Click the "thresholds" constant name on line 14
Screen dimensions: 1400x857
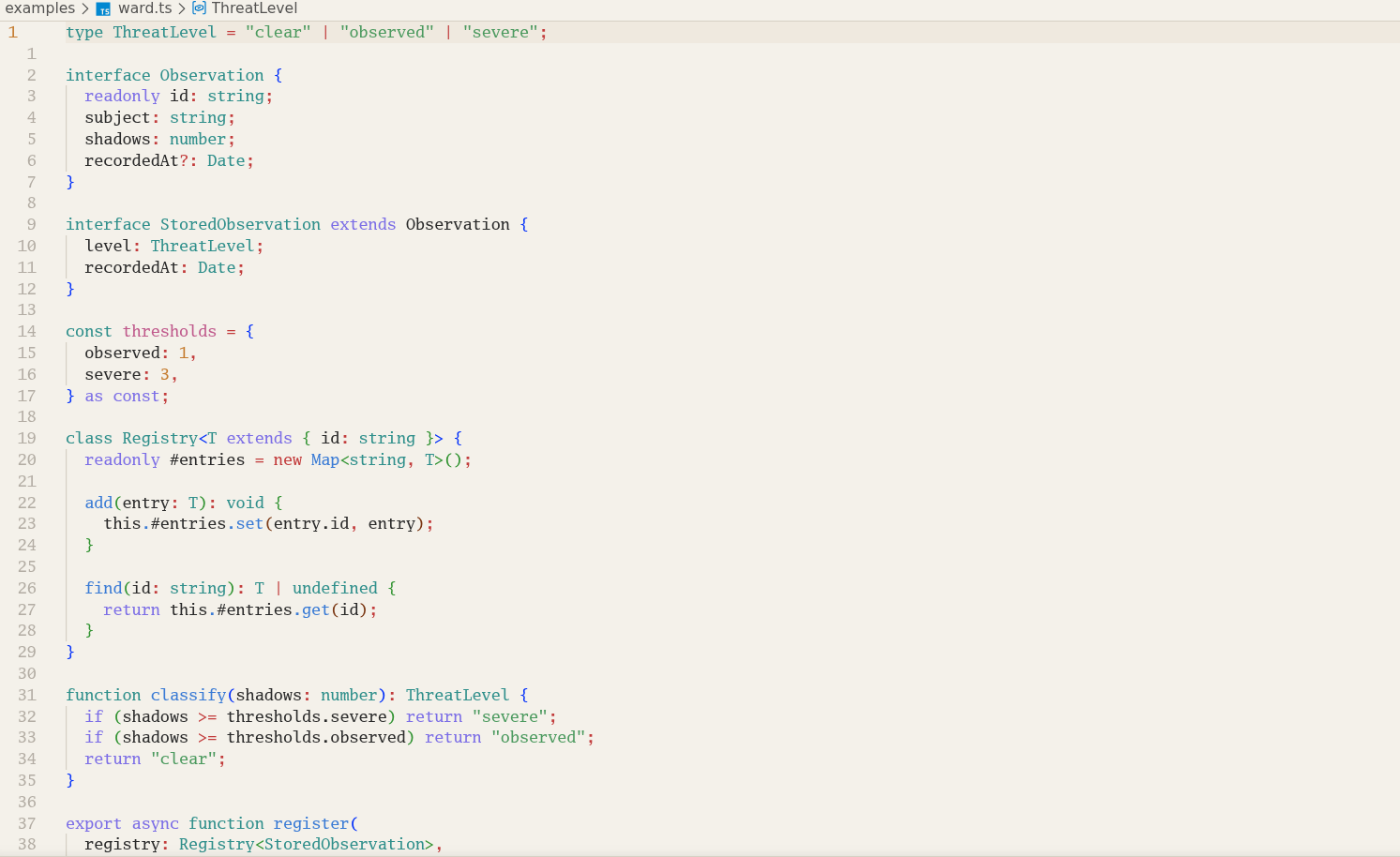pyautogui.click(x=170, y=331)
